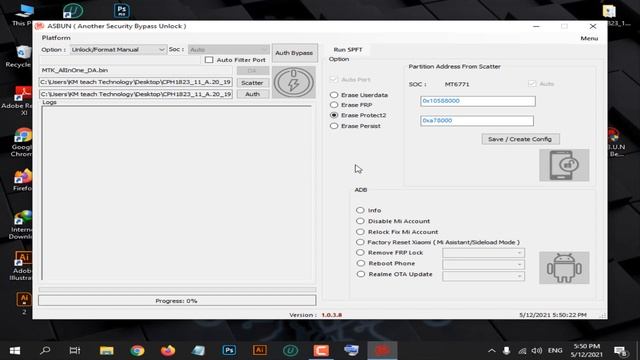Toggle the Auto Port checkbox
The width and height of the screenshot is (640, 360).
tap(334, 79)
